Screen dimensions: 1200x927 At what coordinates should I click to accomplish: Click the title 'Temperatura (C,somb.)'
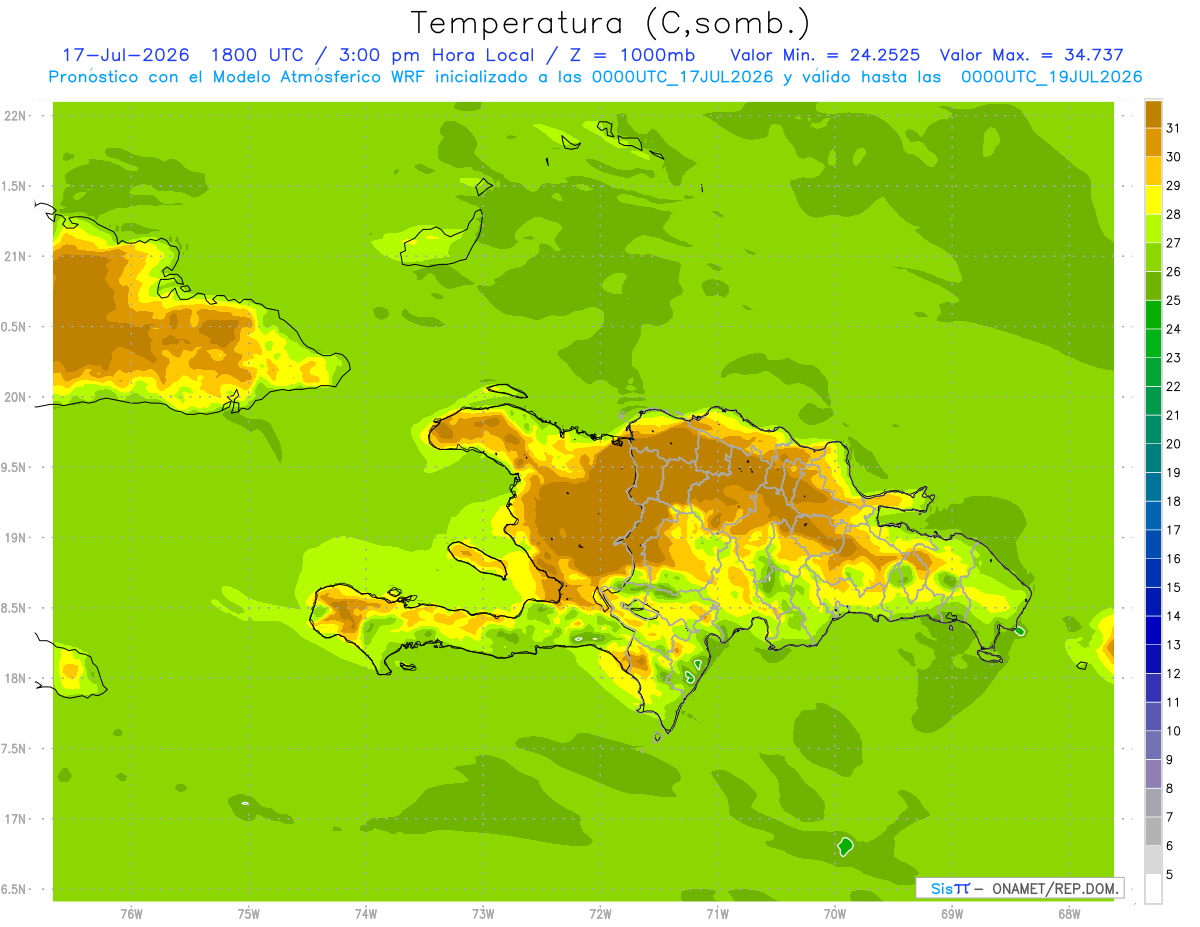[610, 23]
